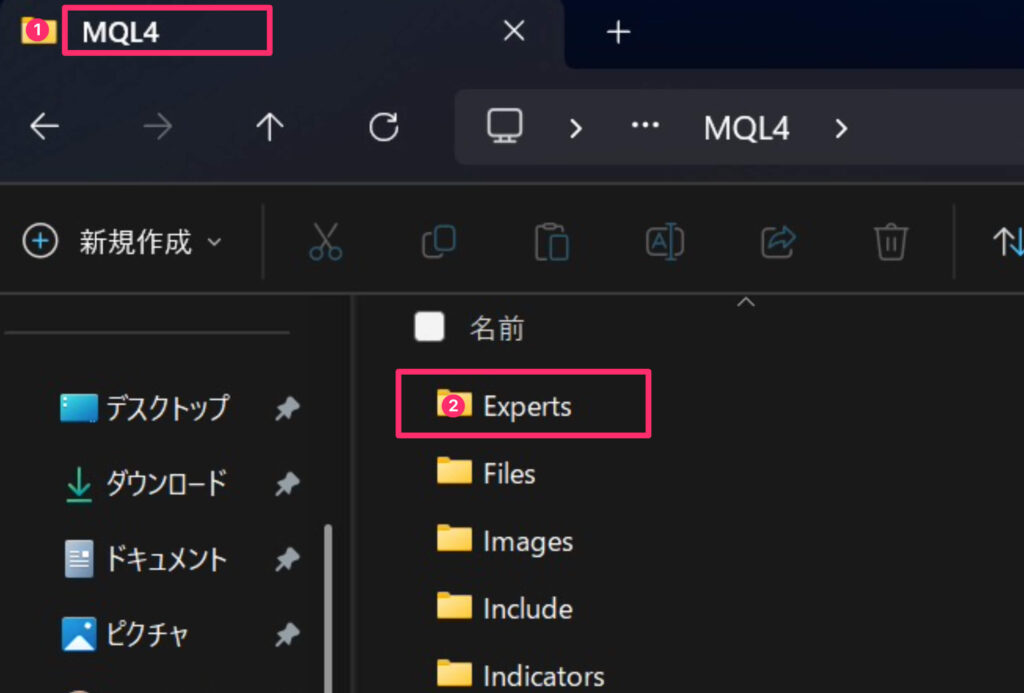The height and width of the screenshot is (693, 1024).
Task: Refresh the folder view with the reload icon
Action: coord(383,126)
